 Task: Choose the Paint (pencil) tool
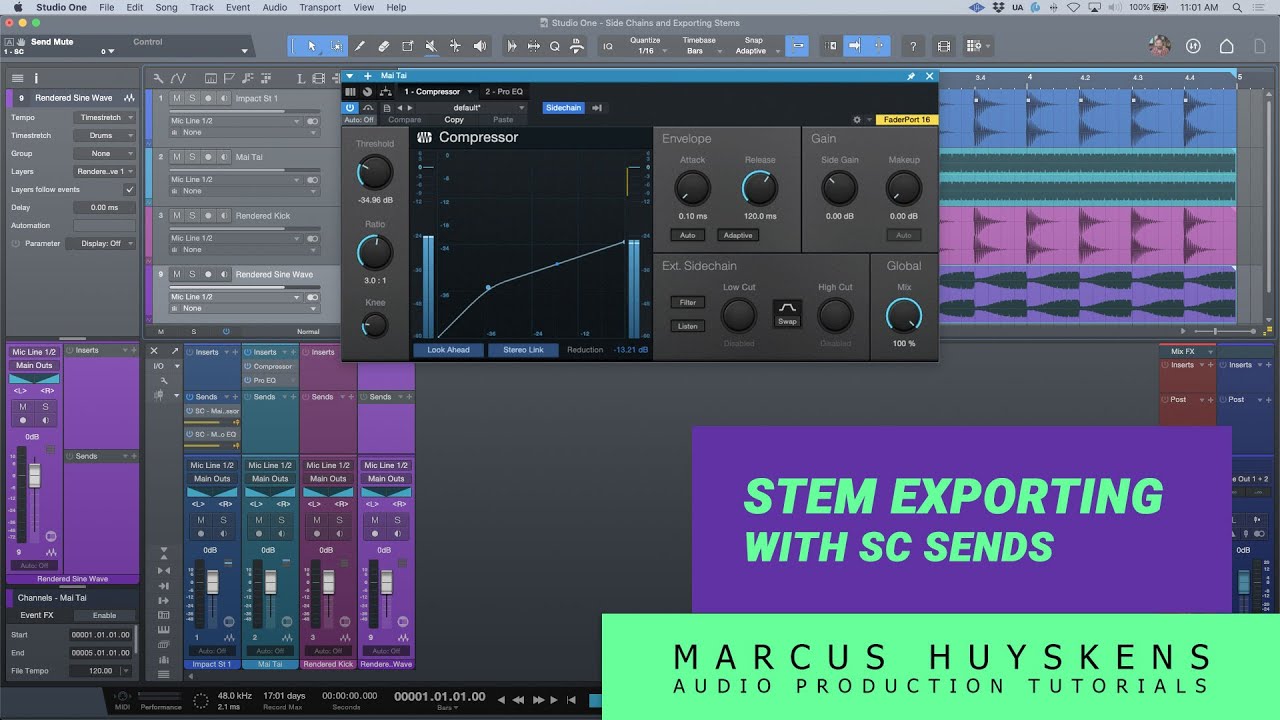[360, 46]
